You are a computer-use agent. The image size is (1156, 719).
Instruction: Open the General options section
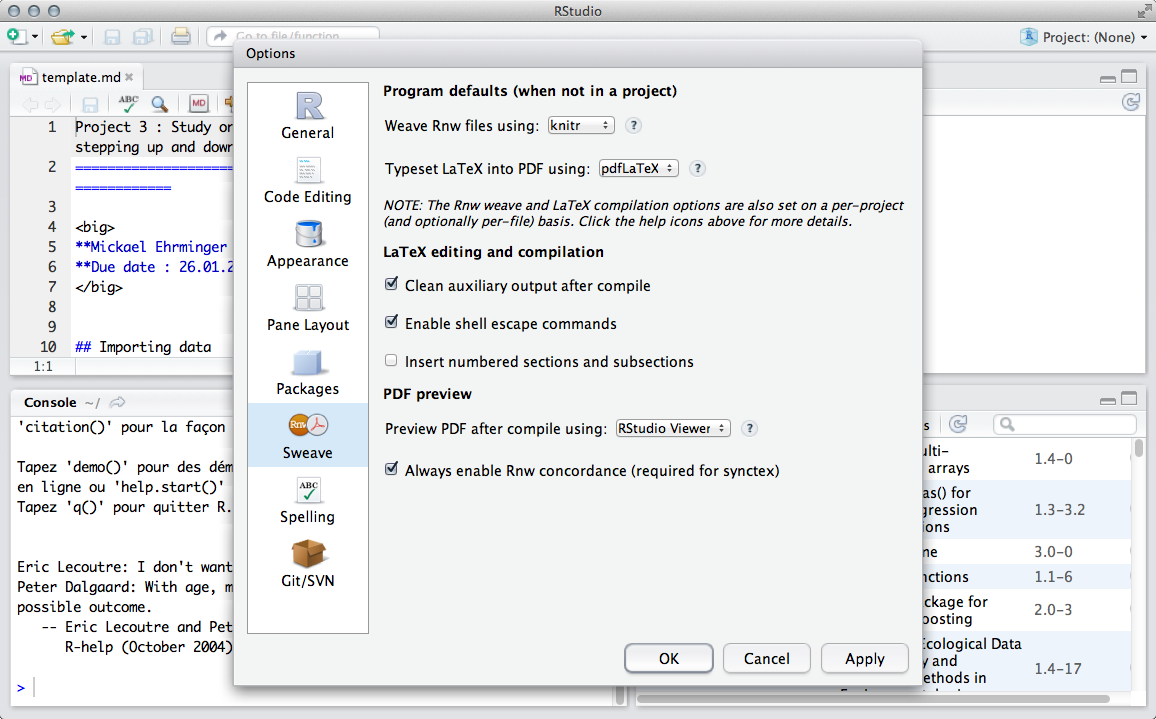pyautogui.click(x=307, y=116)
